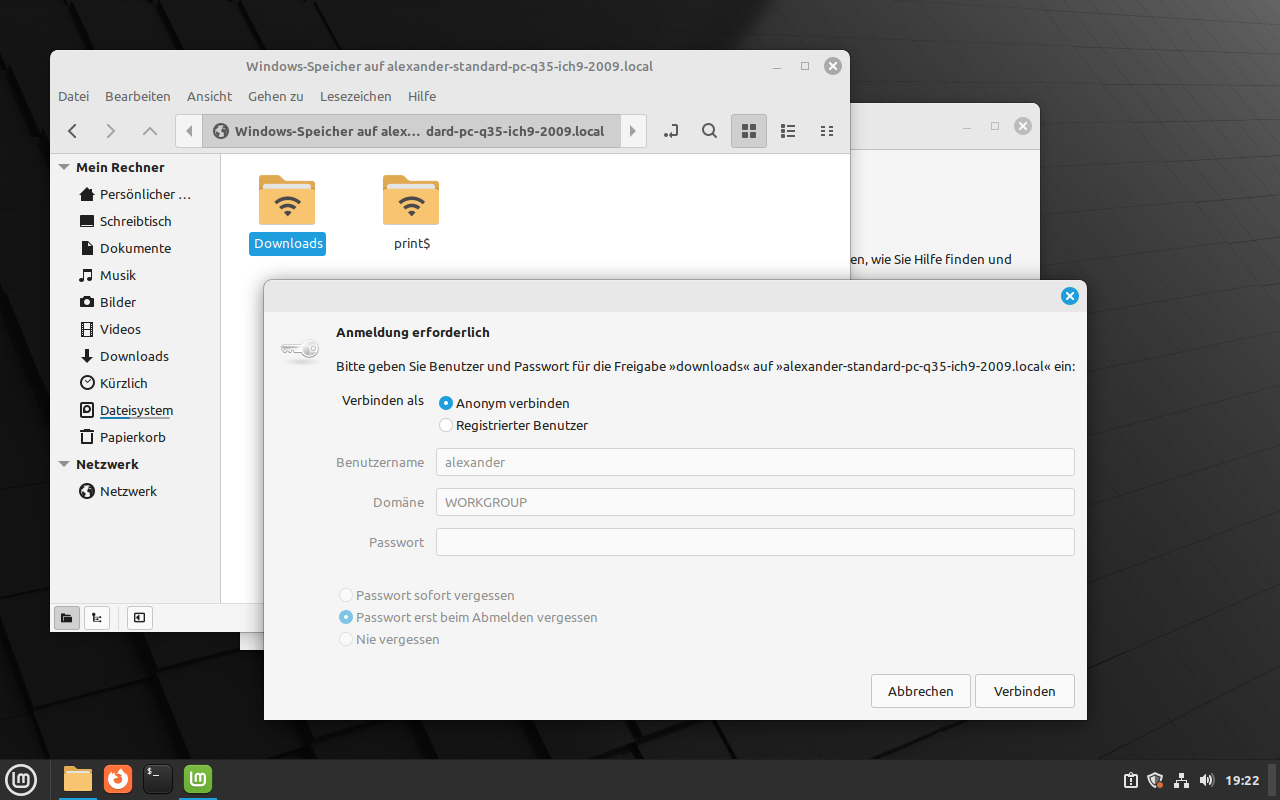
Task: Click the 19:22 clock in the panel
Action: click(1242, 780)
